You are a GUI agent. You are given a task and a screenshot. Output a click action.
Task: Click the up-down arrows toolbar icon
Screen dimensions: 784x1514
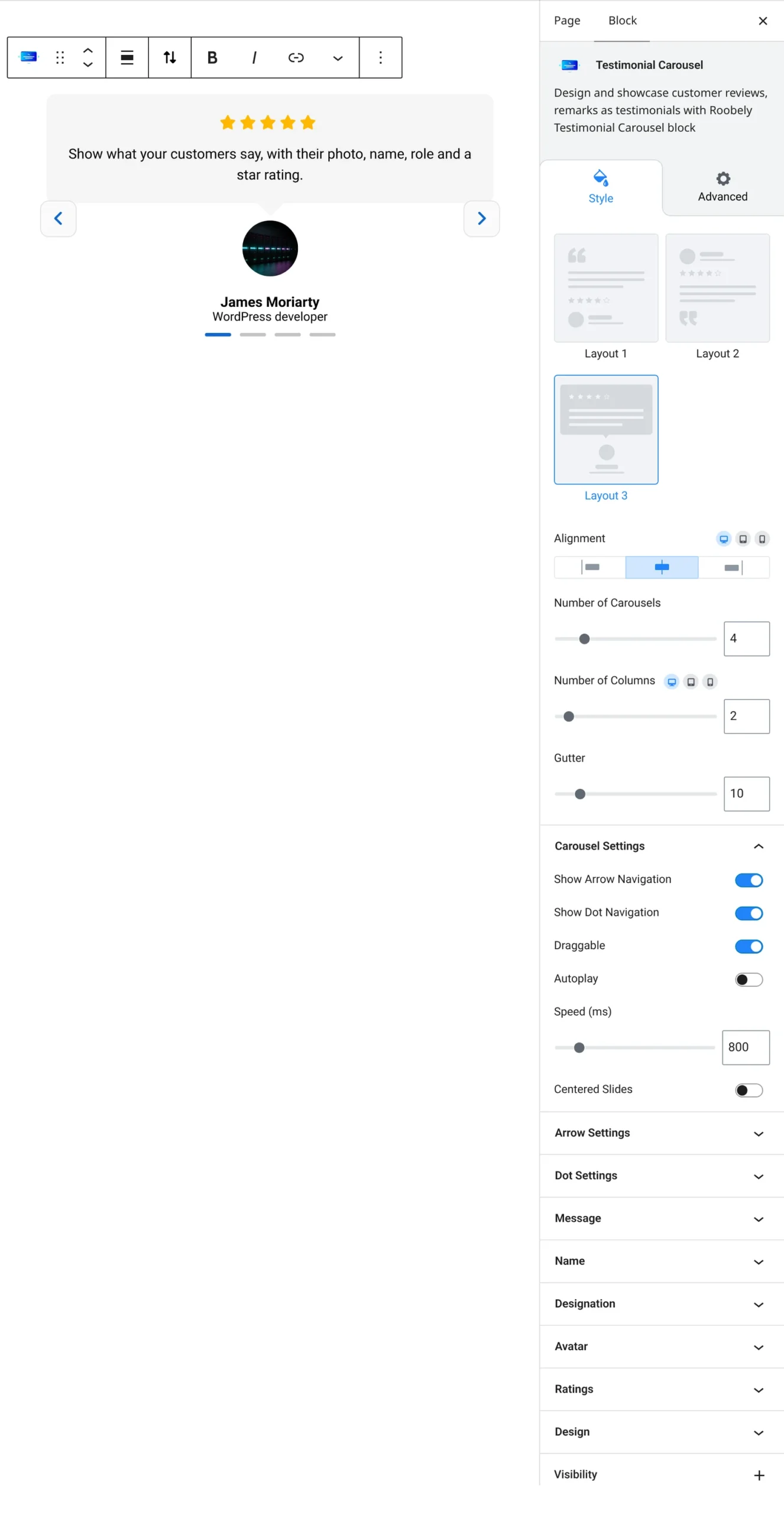click(x=170, y=57)
